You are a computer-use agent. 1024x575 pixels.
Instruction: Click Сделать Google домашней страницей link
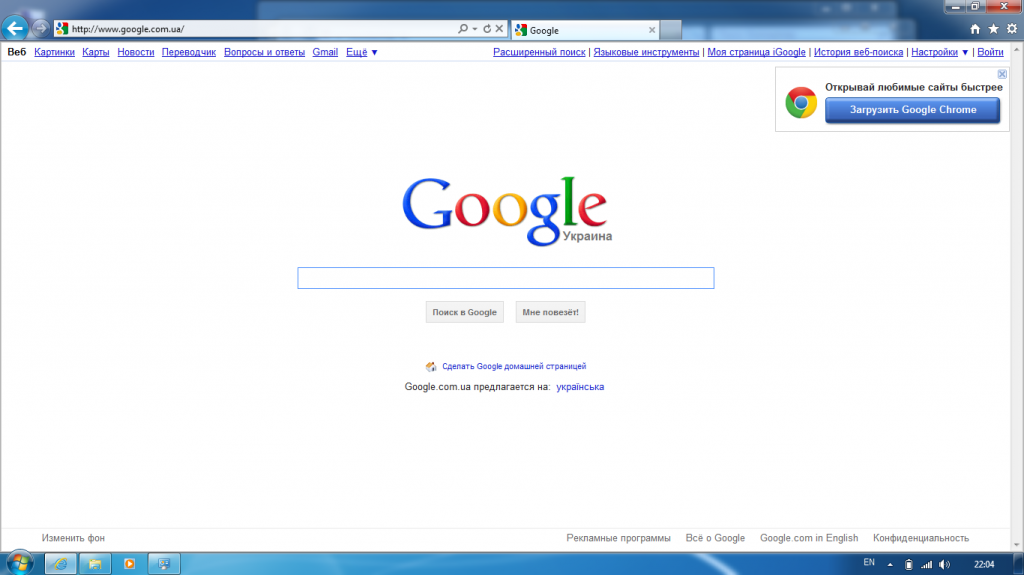[514, 367]
